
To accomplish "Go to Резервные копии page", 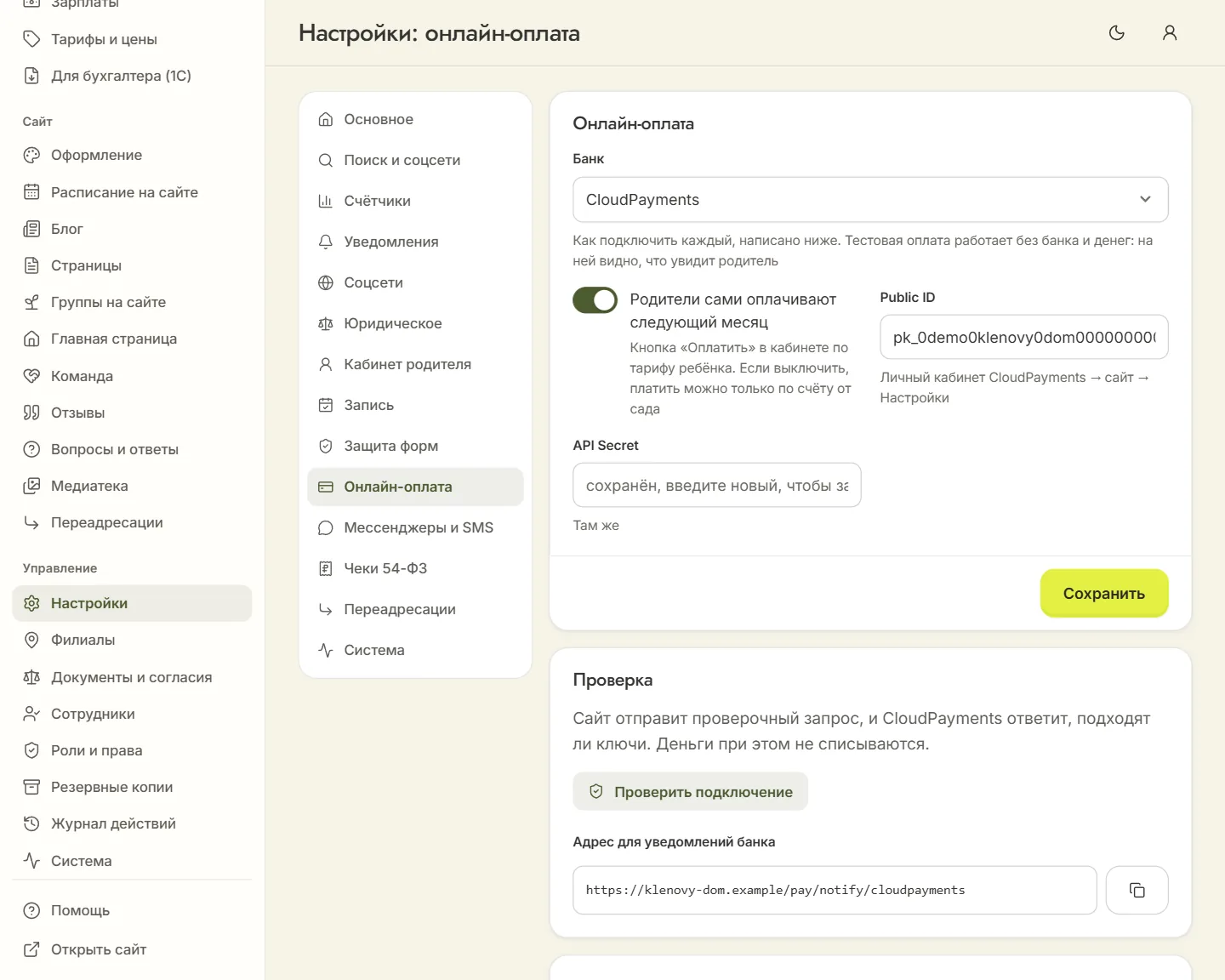I will [132, 787].
